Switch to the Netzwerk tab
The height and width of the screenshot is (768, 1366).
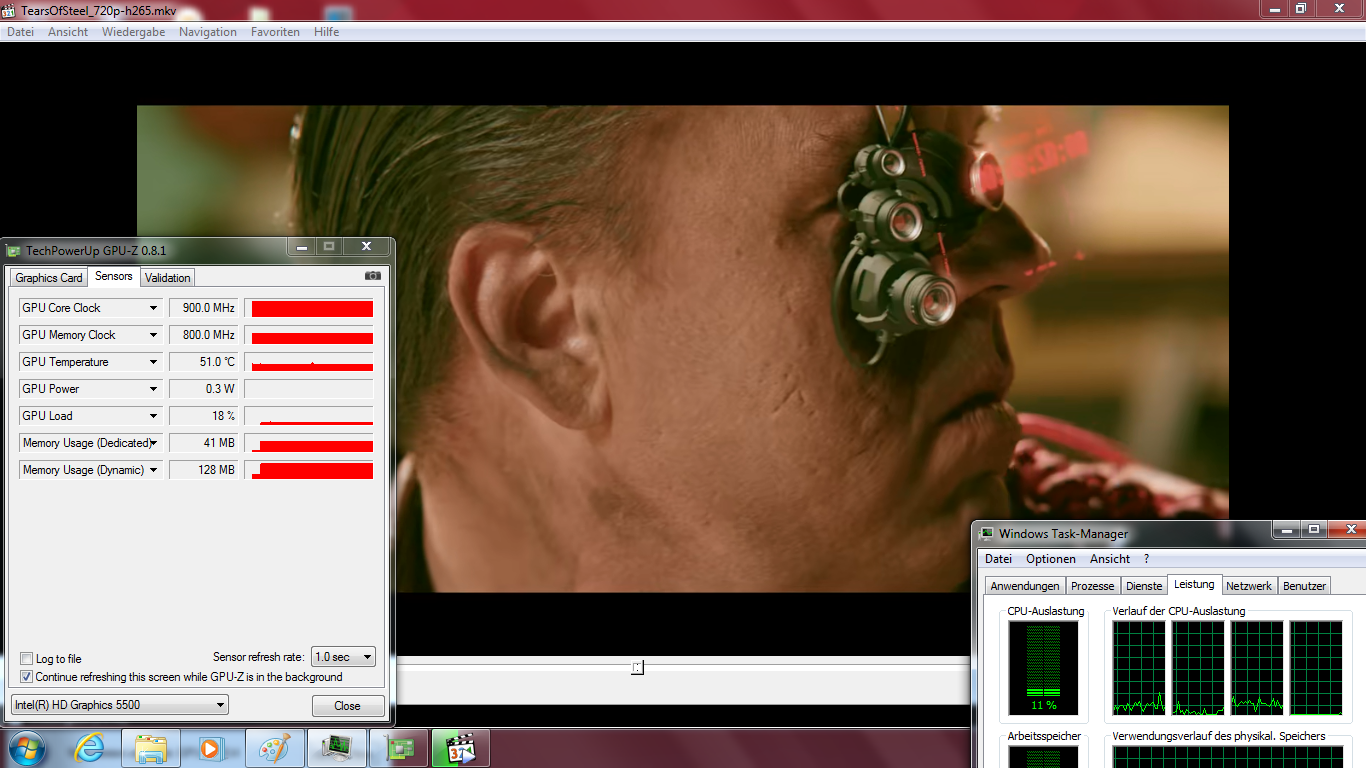[x=1249, y=586]
